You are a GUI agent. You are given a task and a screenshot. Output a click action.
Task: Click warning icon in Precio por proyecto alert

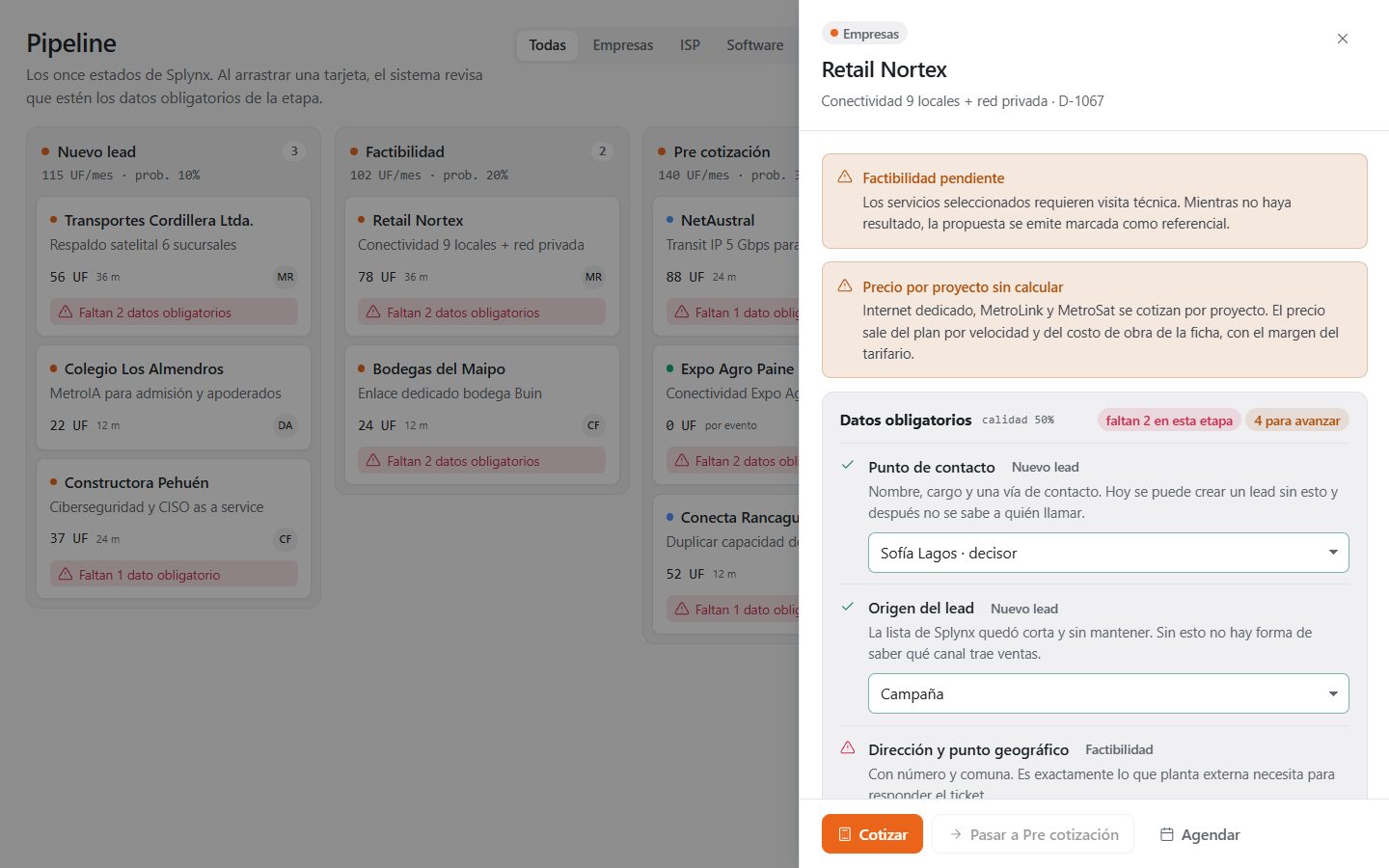pyautogui.click(x=845, y=286)
